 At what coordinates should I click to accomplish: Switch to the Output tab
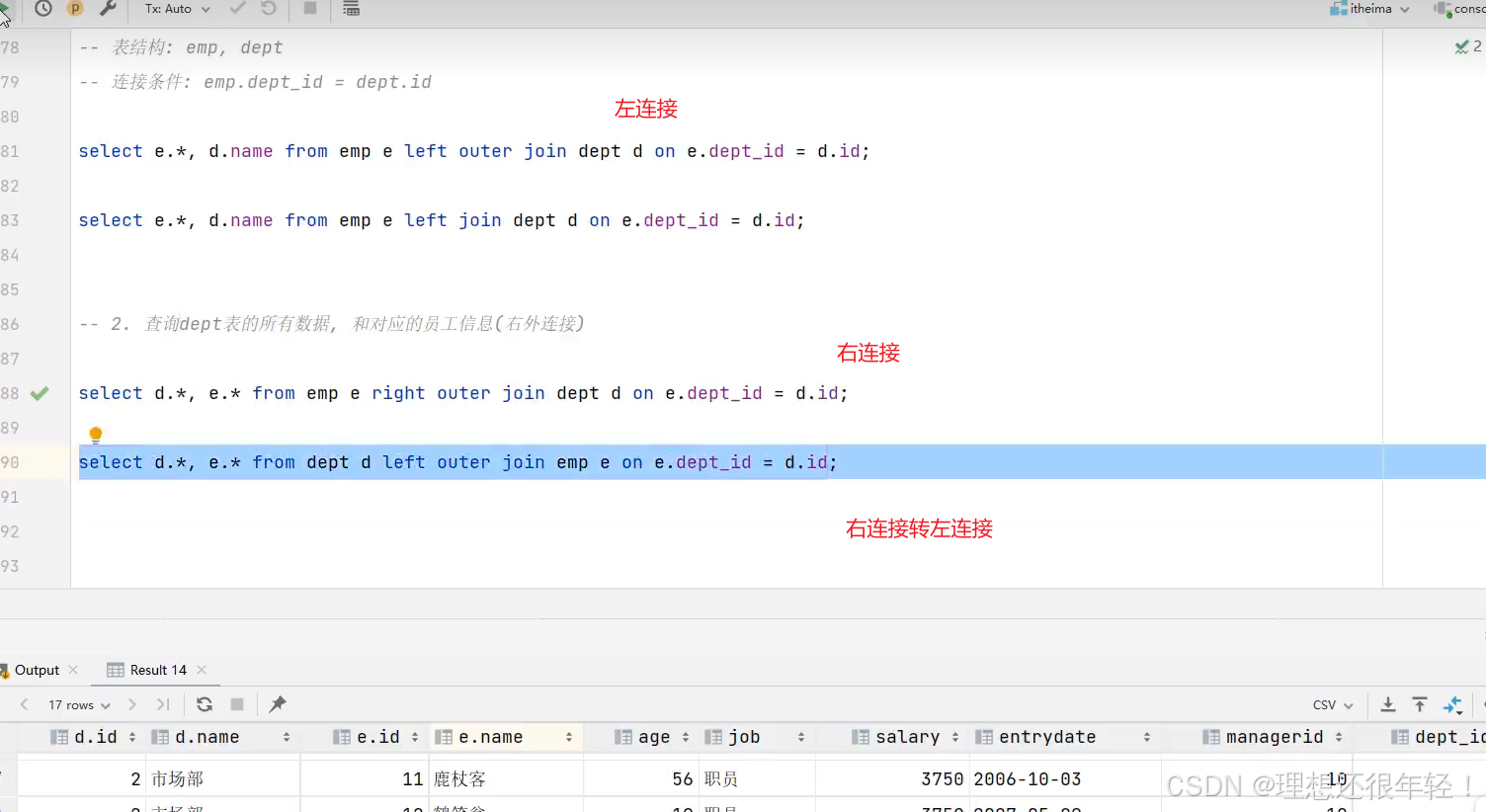(x=37, y=670)
